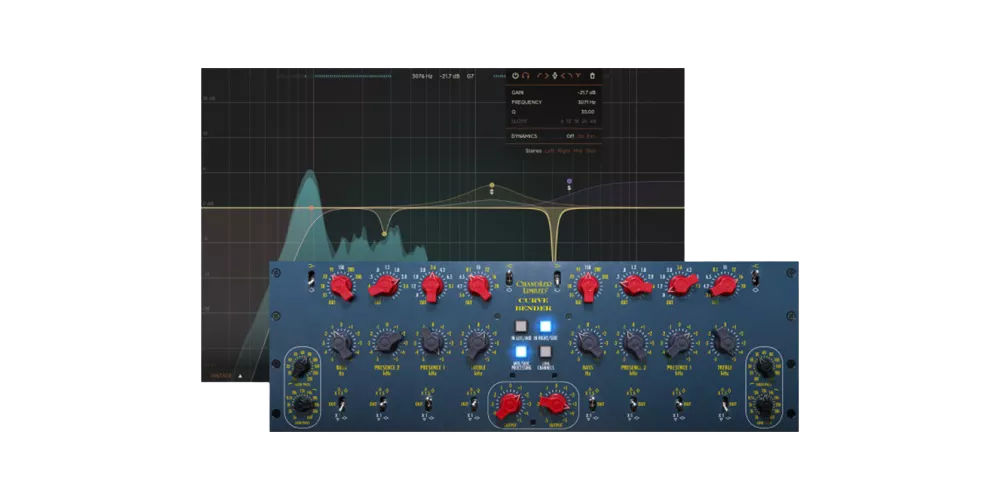Set Dynamics to On
The width and height of the screenshot is (1000, 500).
[x=580, y=136]
